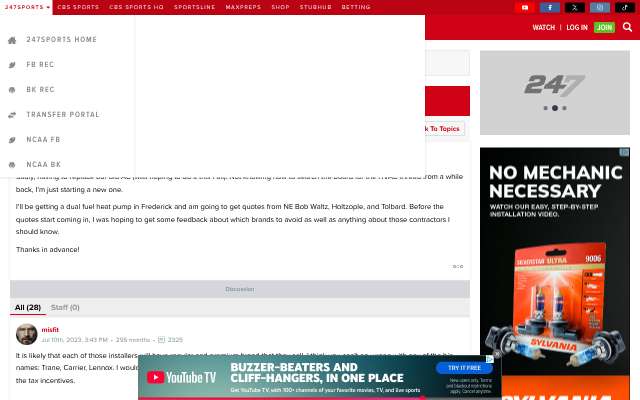Open the Facebook social icon
This screenshot has height=400, width=640.
pyautogui.click(x=550, y=7)
